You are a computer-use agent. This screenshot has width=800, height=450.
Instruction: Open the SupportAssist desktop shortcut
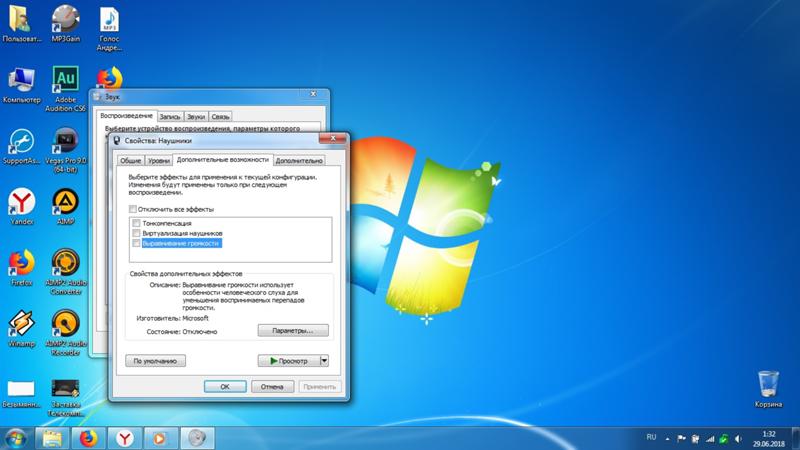click(21, 147)
